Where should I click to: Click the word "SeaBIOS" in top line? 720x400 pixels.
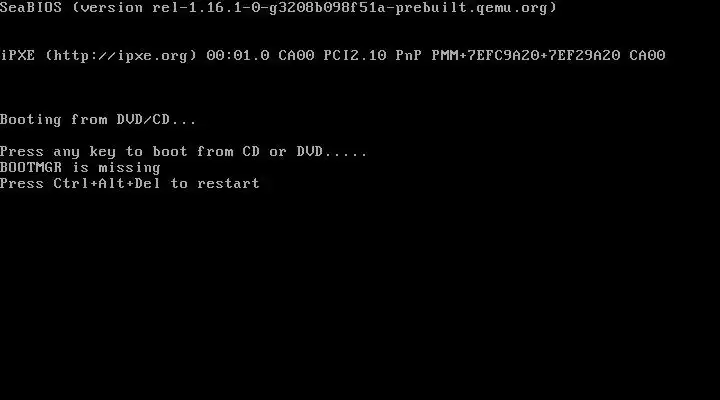coord(31,8)
